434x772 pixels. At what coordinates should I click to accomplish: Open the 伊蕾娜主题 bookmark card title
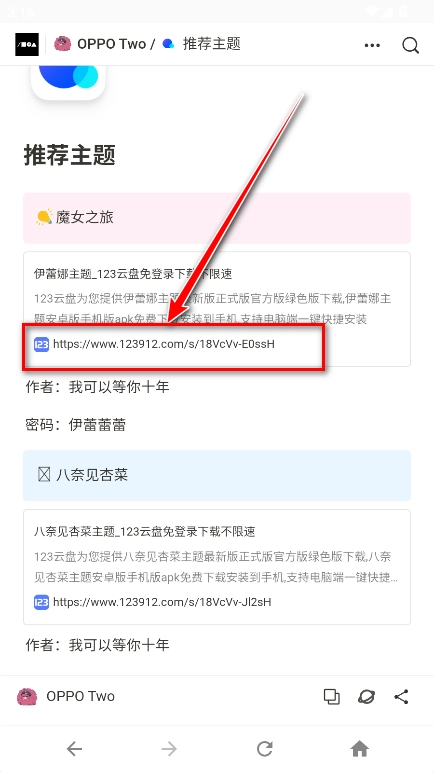133,274
